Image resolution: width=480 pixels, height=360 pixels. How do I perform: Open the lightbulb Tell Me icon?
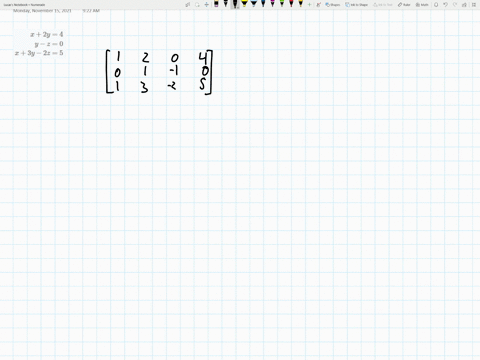436,5
